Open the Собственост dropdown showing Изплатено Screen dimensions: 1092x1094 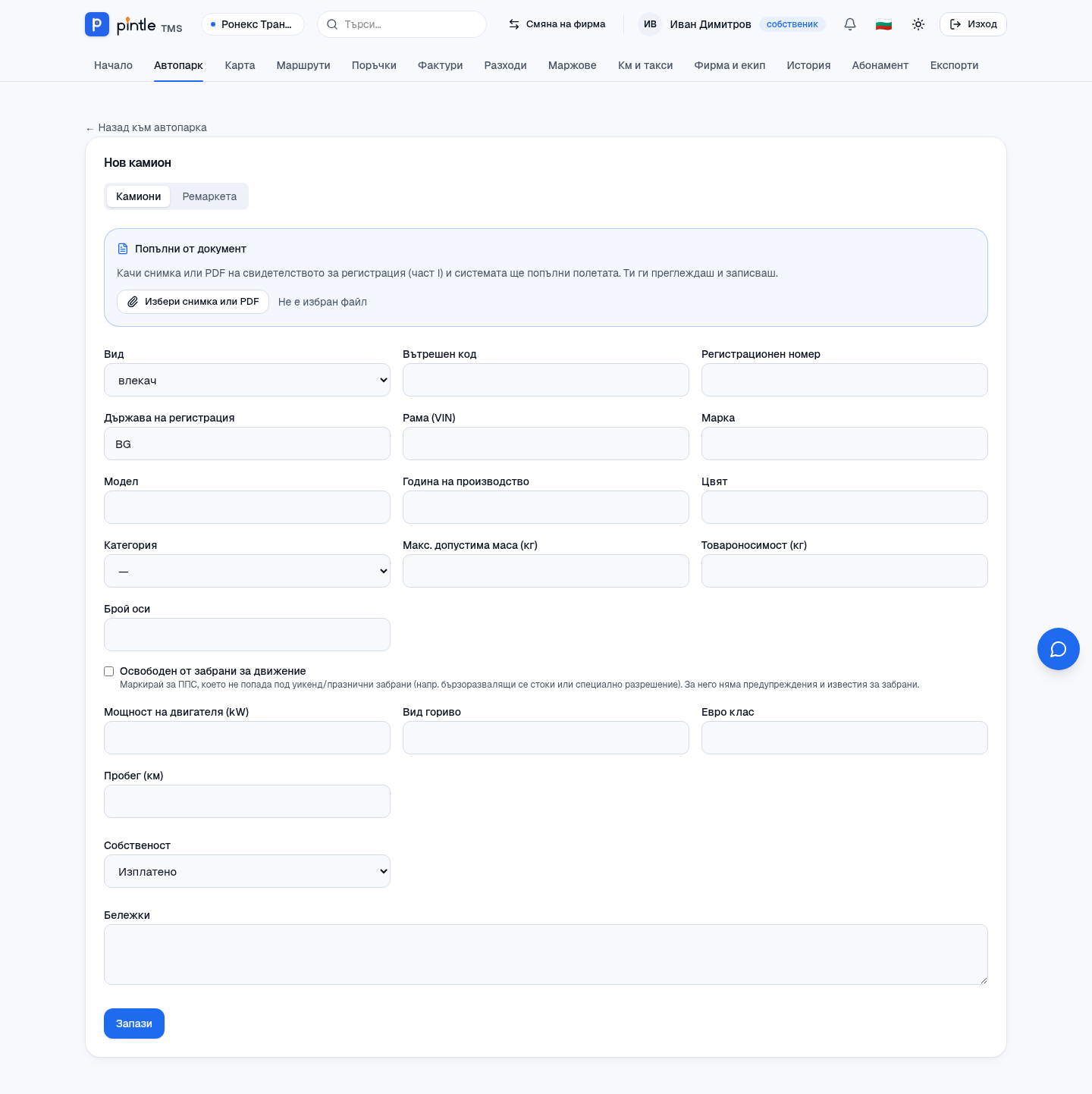coord(247,871)
